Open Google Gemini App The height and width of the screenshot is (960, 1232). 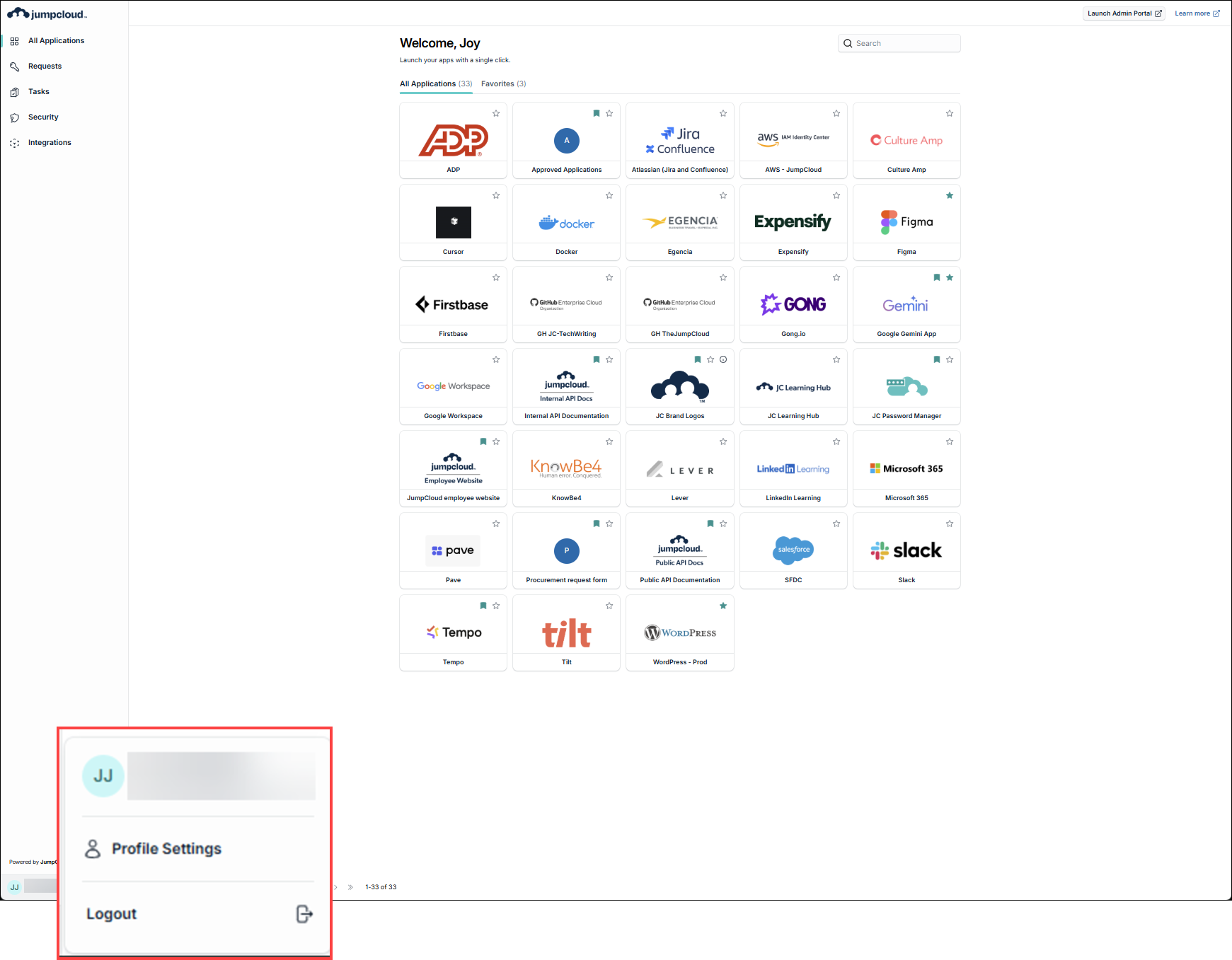tap(906, 305)
